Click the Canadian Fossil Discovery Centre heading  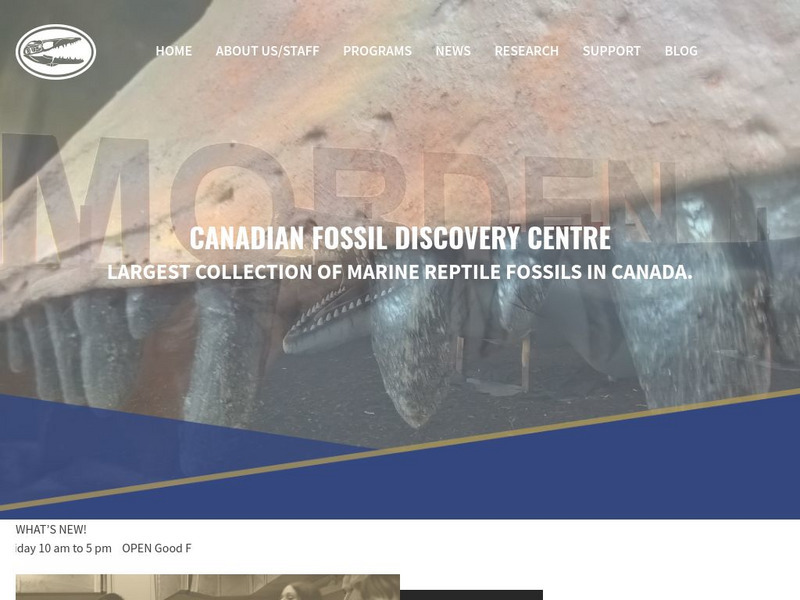[x=400, y=237]
